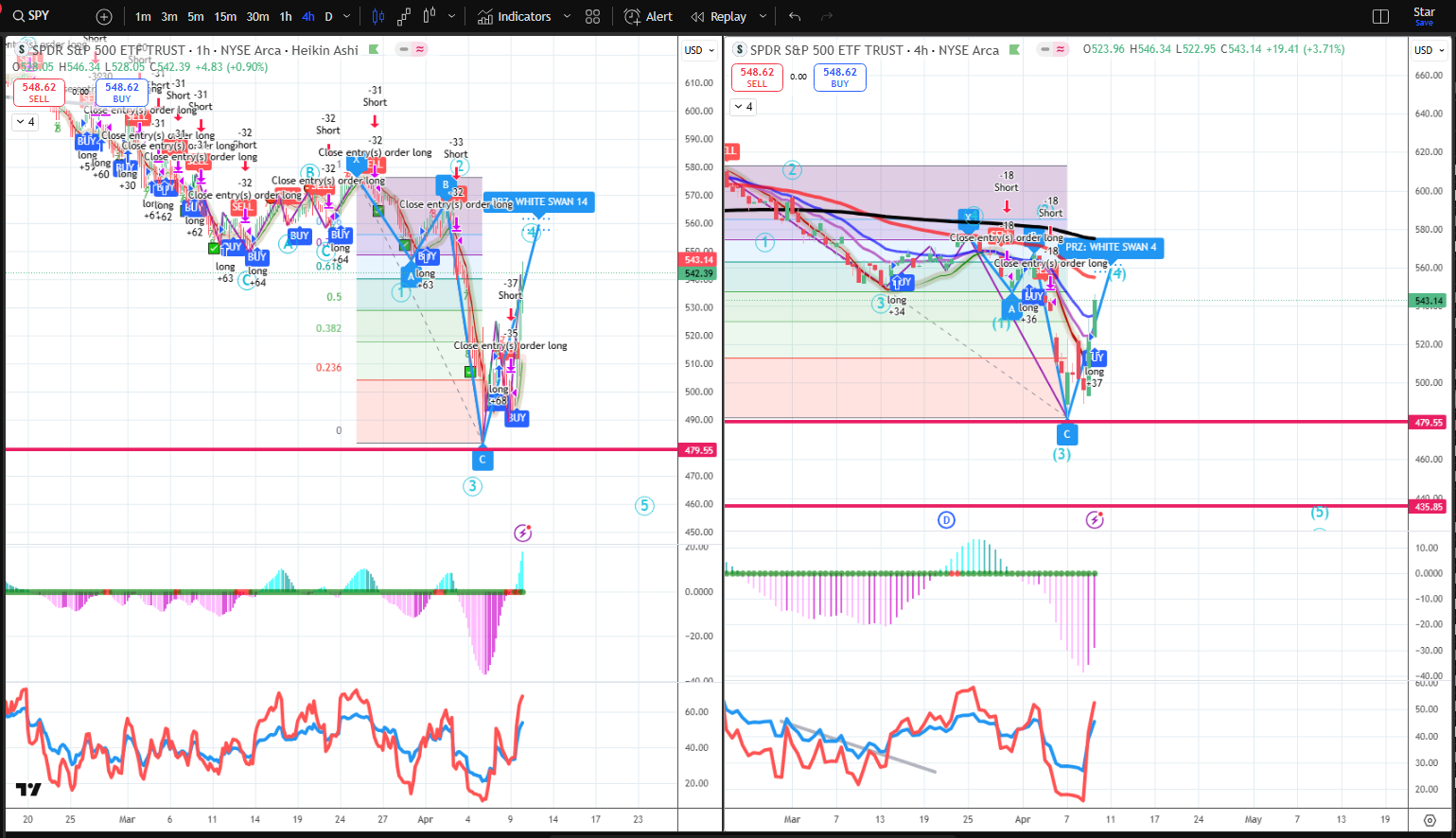Click the green market status flag, right chart
The image size is (1456, 838).
click(1014, 49)
